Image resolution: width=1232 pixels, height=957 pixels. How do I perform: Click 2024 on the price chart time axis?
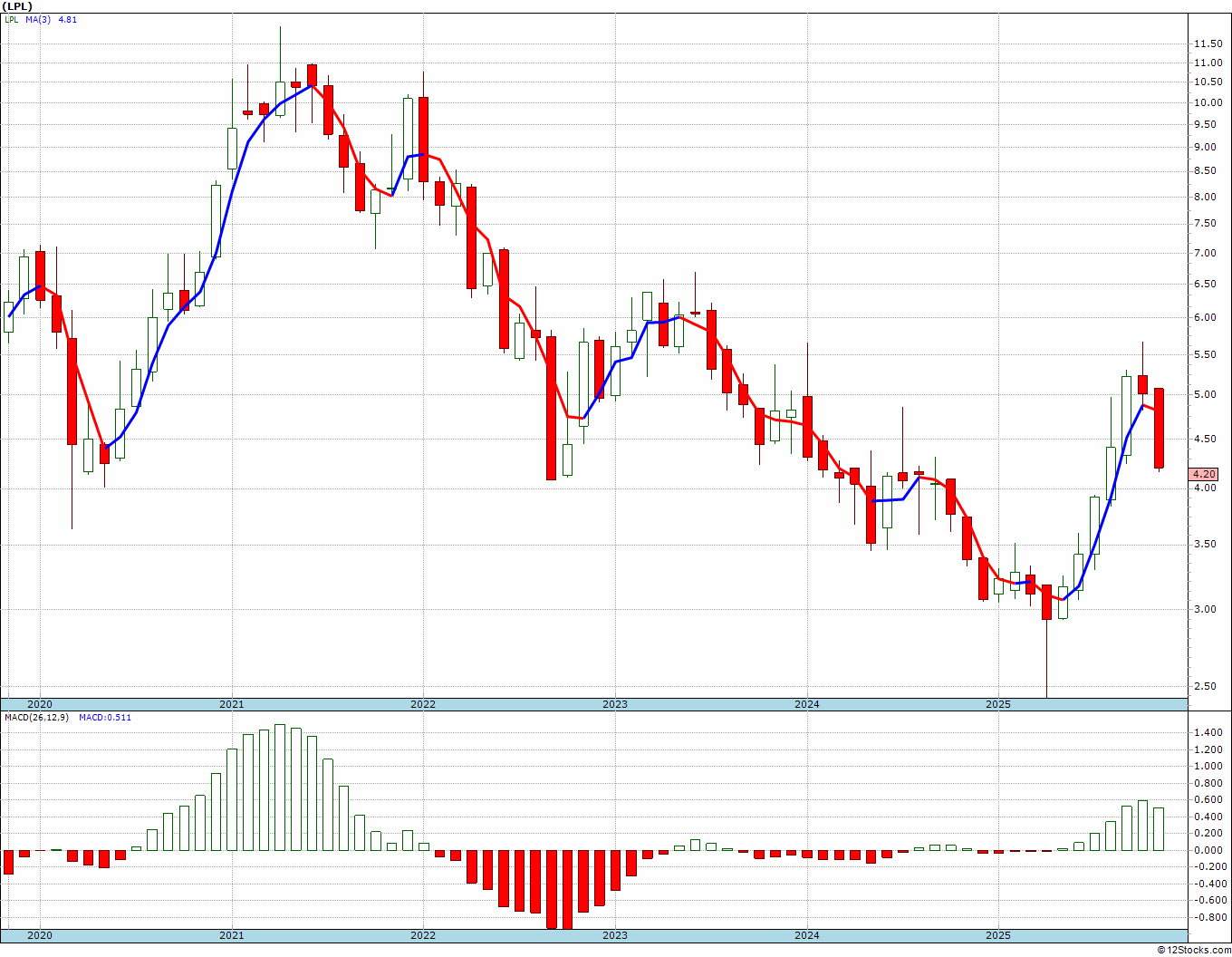(807, 704)
